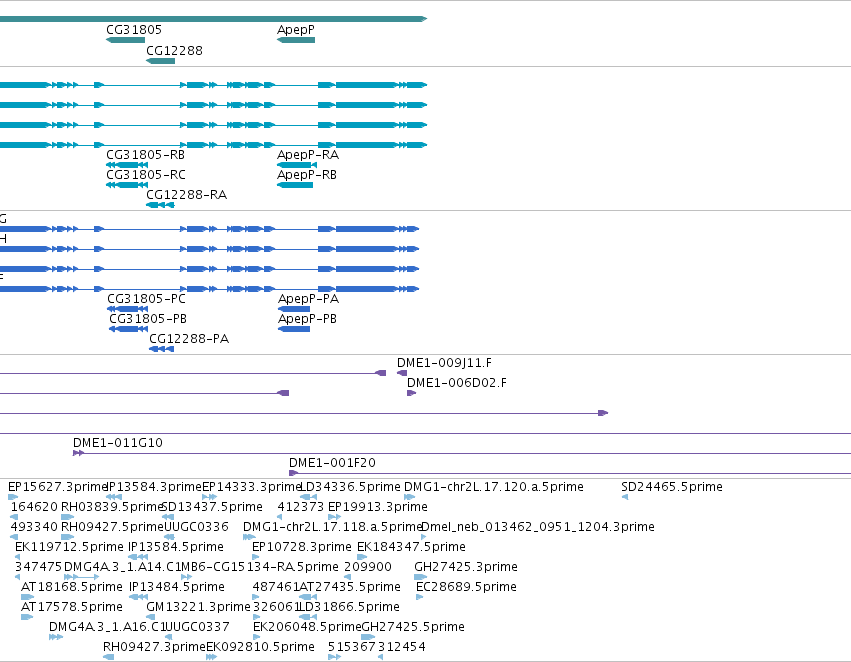This screenshot has height=662, width=851.
Task: Open the DME1-011G10 clone label
Action: [118, 443]
